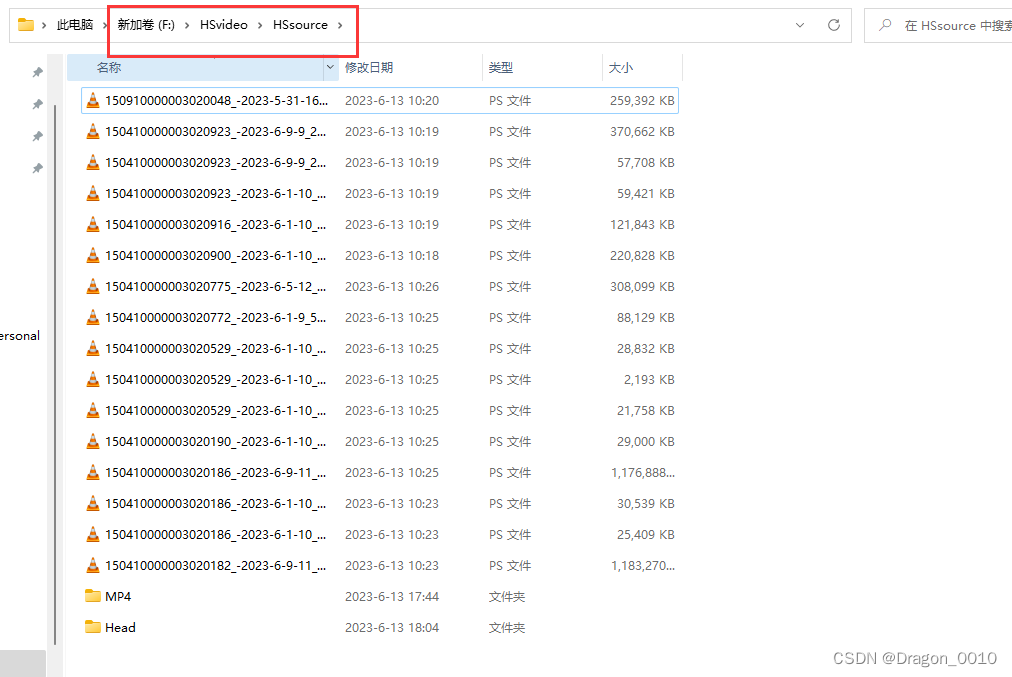Click the 88,129 KB size cell
Viewport: 1012px width, 677px height.
645,318
